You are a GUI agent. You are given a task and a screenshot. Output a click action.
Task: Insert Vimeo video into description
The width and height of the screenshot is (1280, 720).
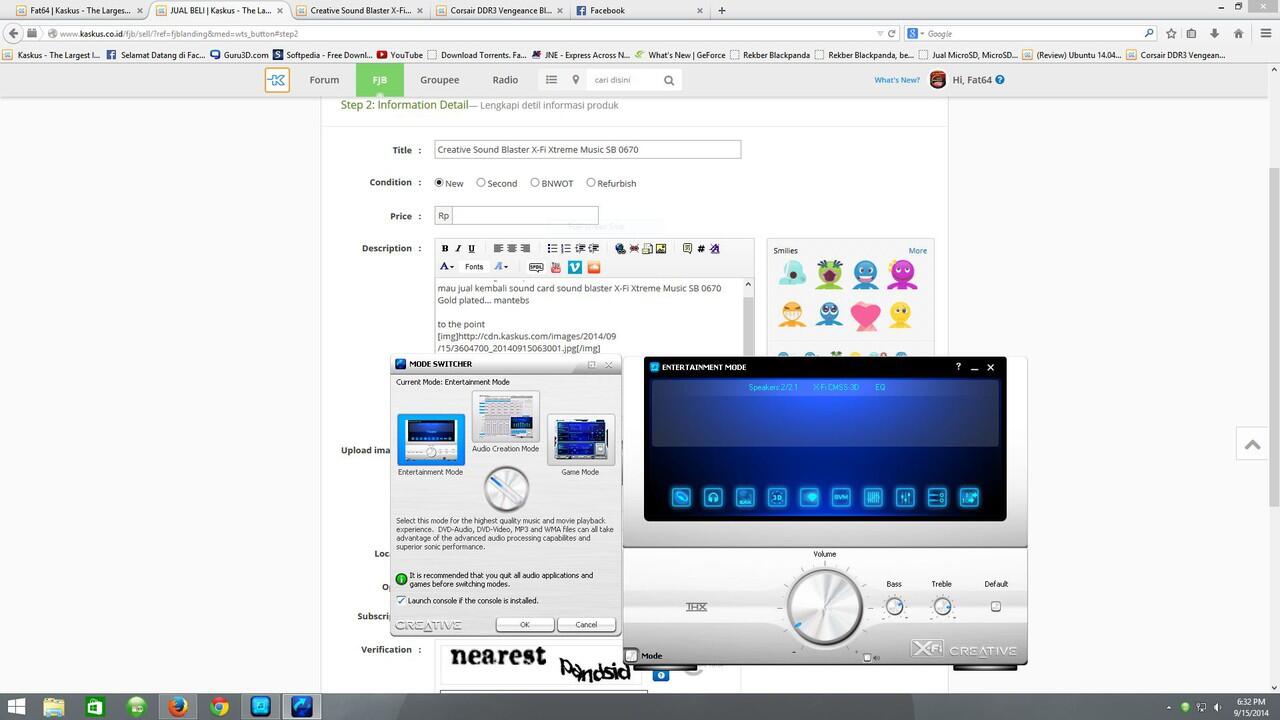point(575,267)
